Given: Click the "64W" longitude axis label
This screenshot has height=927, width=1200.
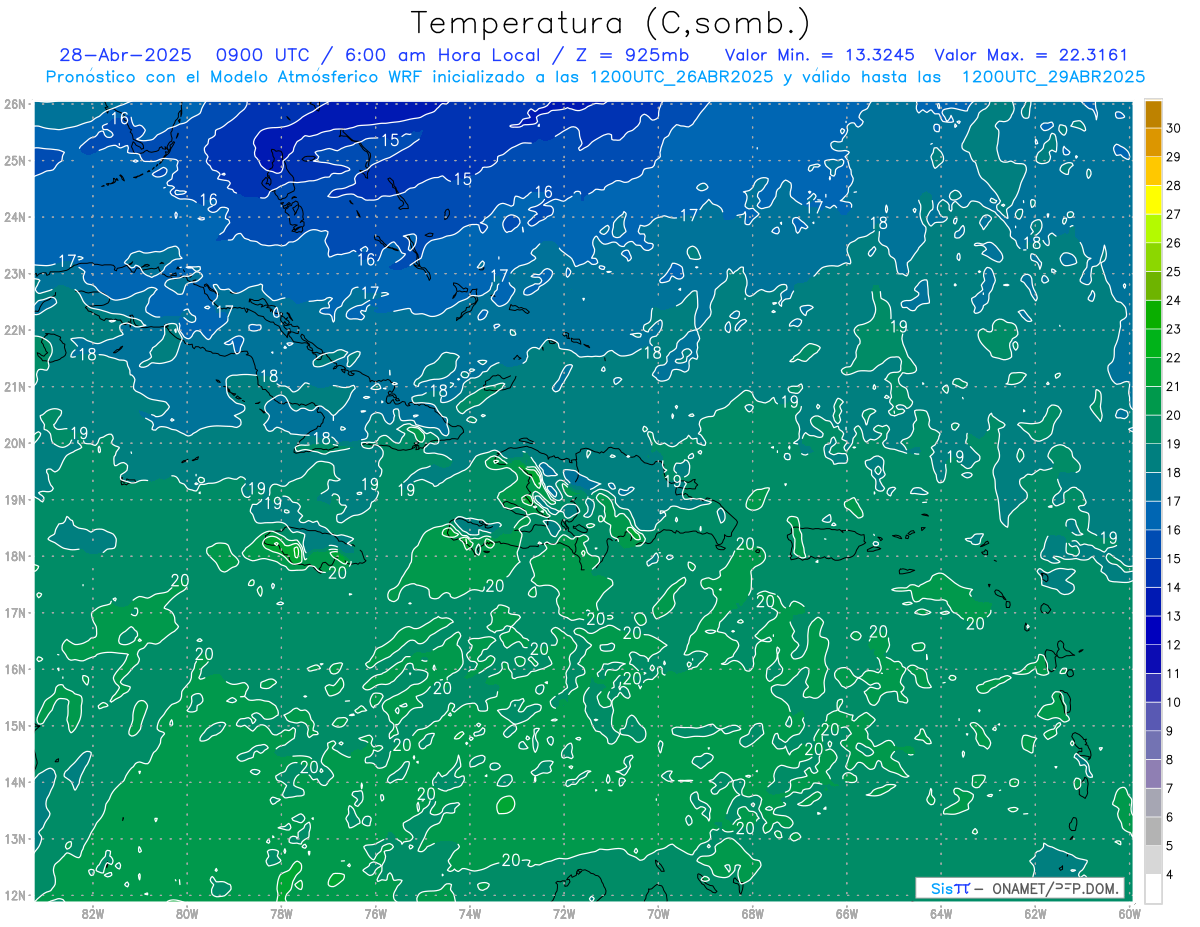Looking at the screenshot, I should point(941,913).
